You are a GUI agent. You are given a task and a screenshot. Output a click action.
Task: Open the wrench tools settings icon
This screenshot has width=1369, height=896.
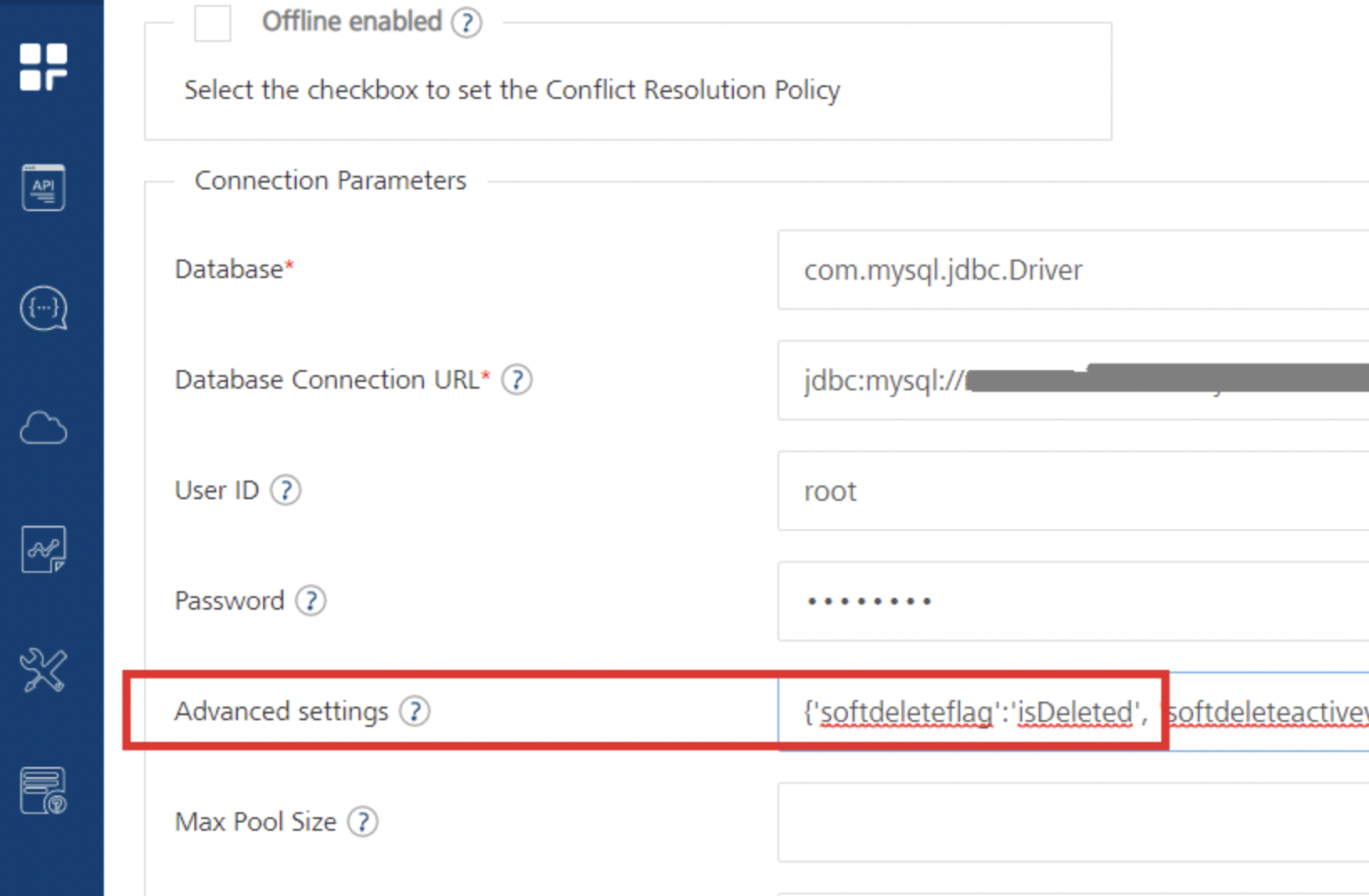tap(44, 671)
